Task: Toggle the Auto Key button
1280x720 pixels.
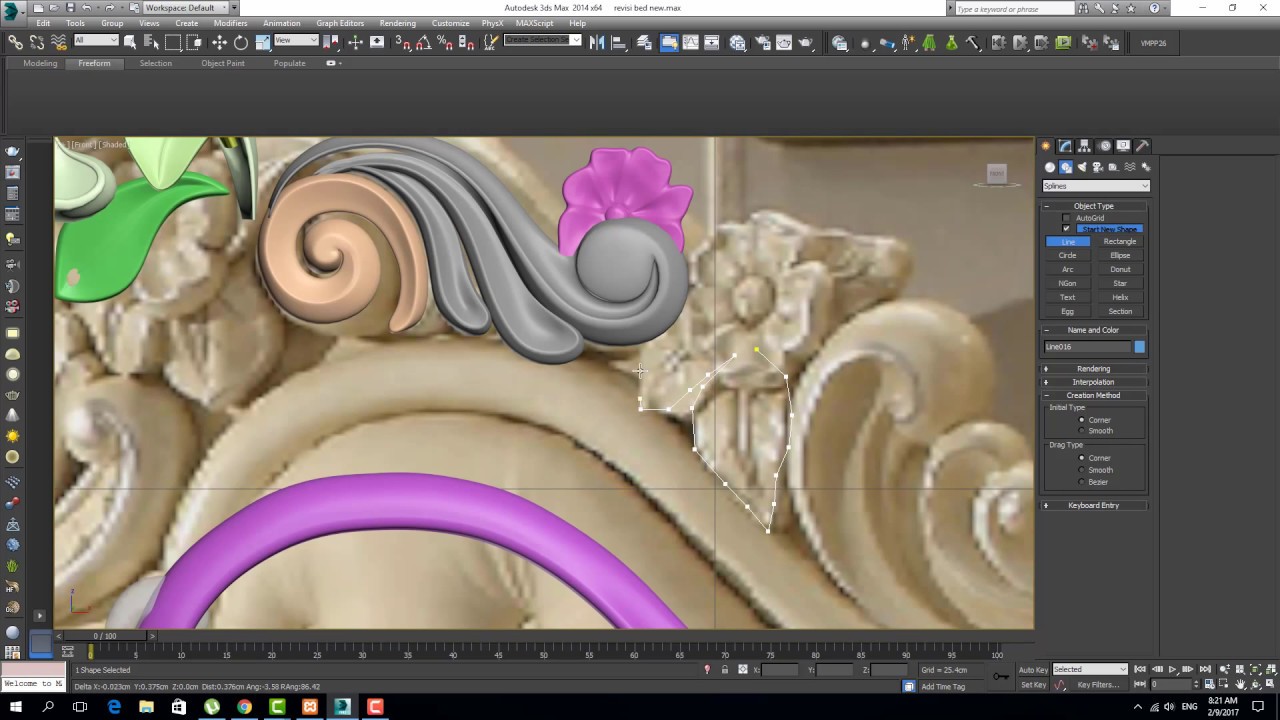Action: tap(1033, 670)
